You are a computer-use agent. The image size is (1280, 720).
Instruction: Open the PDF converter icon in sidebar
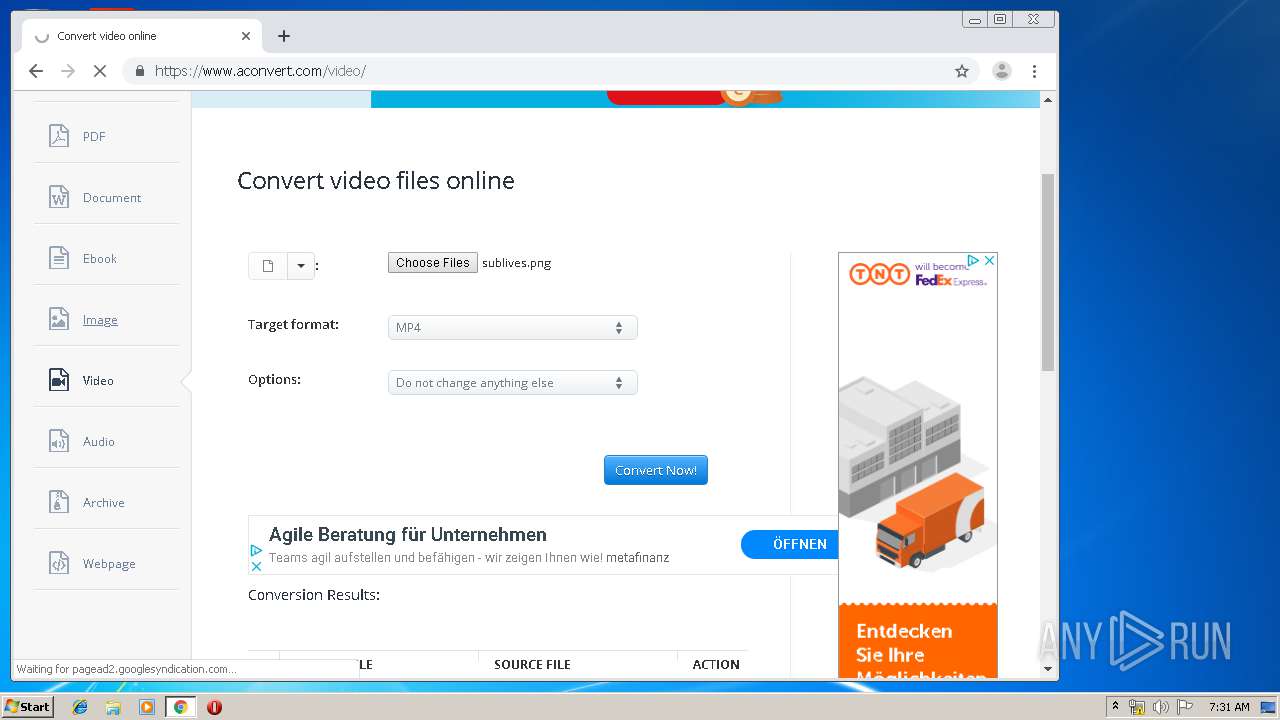(59, 136)
